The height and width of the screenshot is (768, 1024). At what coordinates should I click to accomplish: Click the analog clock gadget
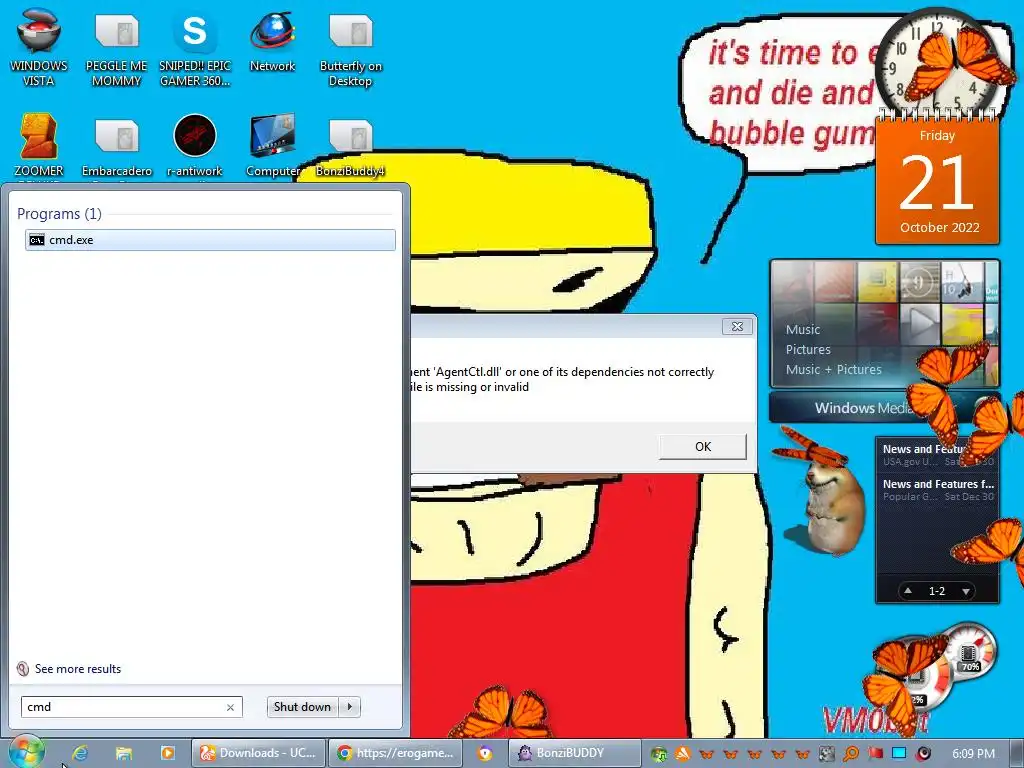coord(937,64)
